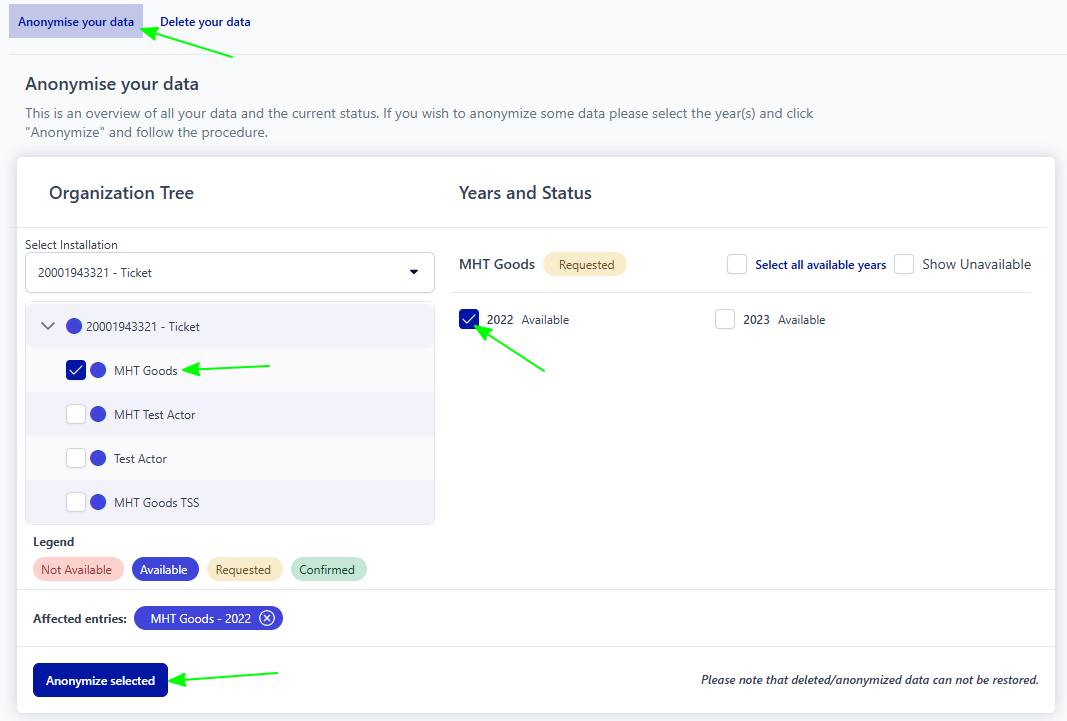
Task: Enable the 2023 year checkbox
Action: [x=725, y=319]
